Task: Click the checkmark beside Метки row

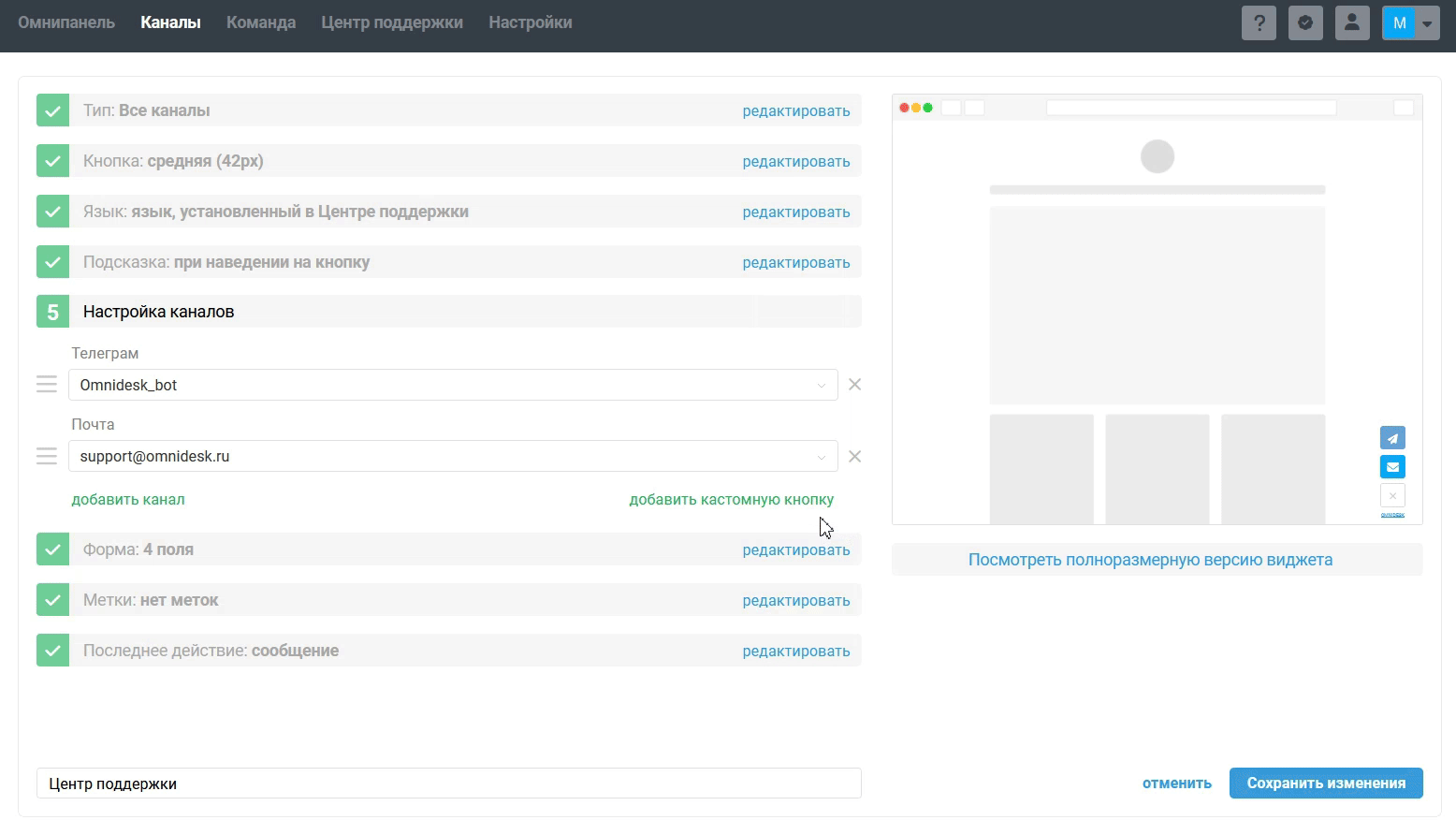Action: [52, 600]
